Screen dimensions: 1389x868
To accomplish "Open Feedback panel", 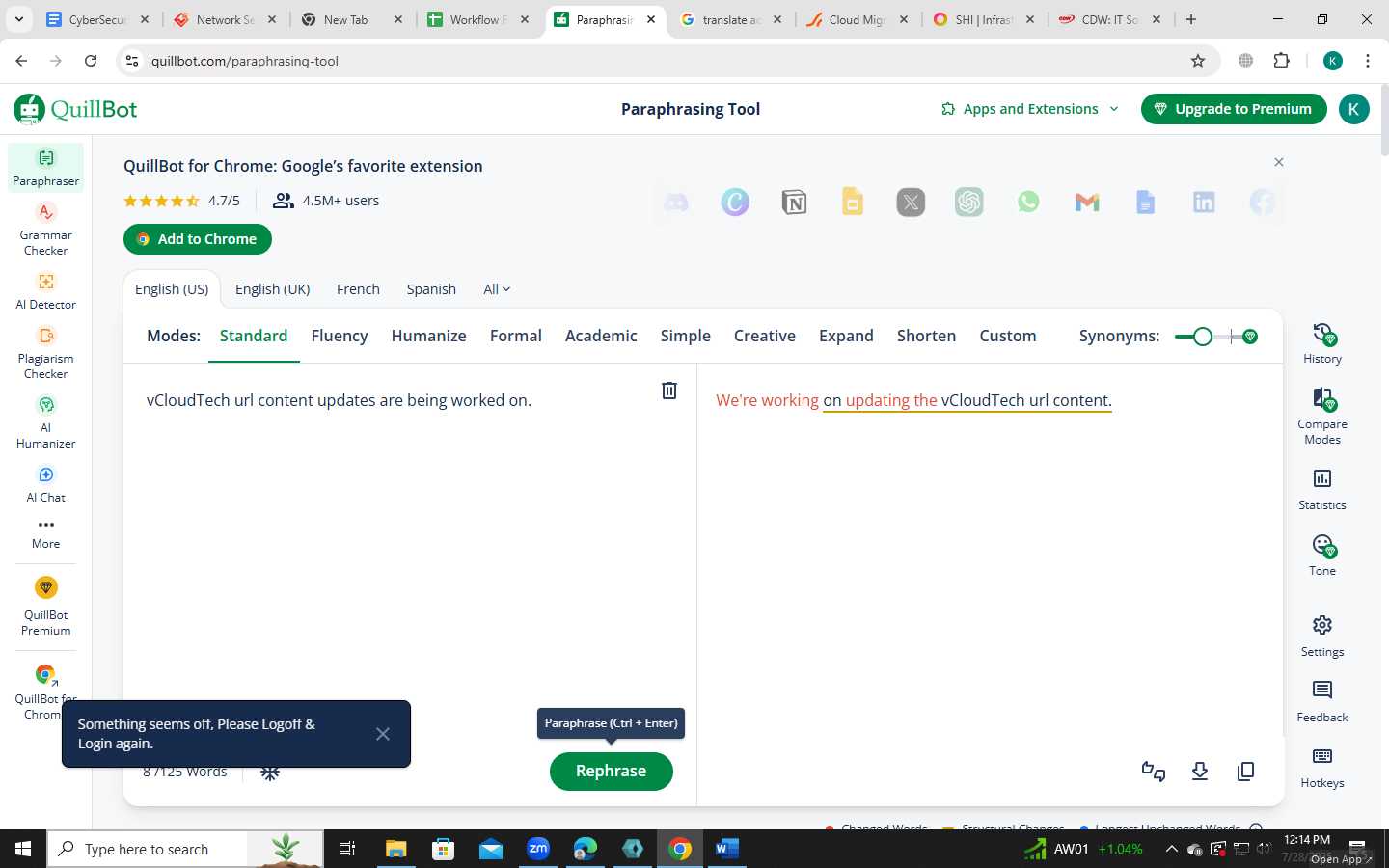I will click(1322, 702).
